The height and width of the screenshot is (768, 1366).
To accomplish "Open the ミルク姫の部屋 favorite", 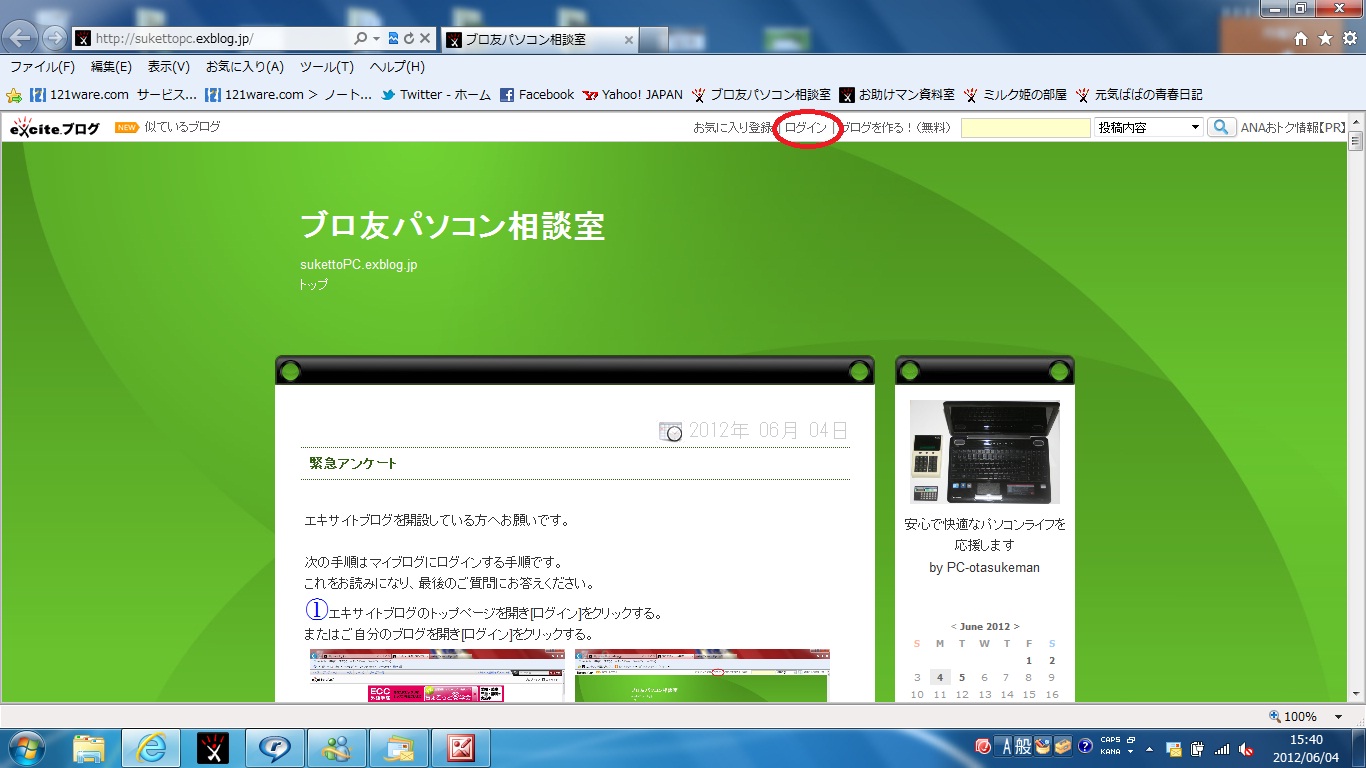I will click(1015, 95).
